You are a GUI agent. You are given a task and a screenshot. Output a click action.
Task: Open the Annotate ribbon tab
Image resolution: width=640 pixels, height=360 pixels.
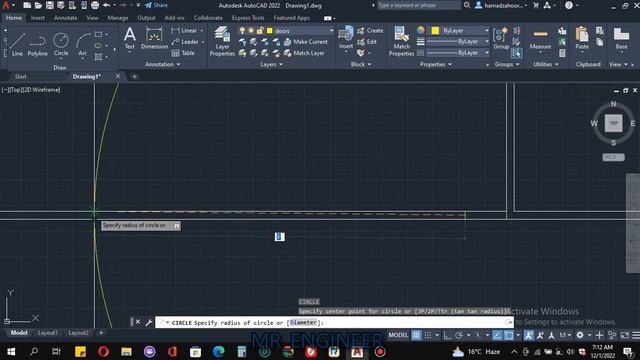(x=65, y=18)
